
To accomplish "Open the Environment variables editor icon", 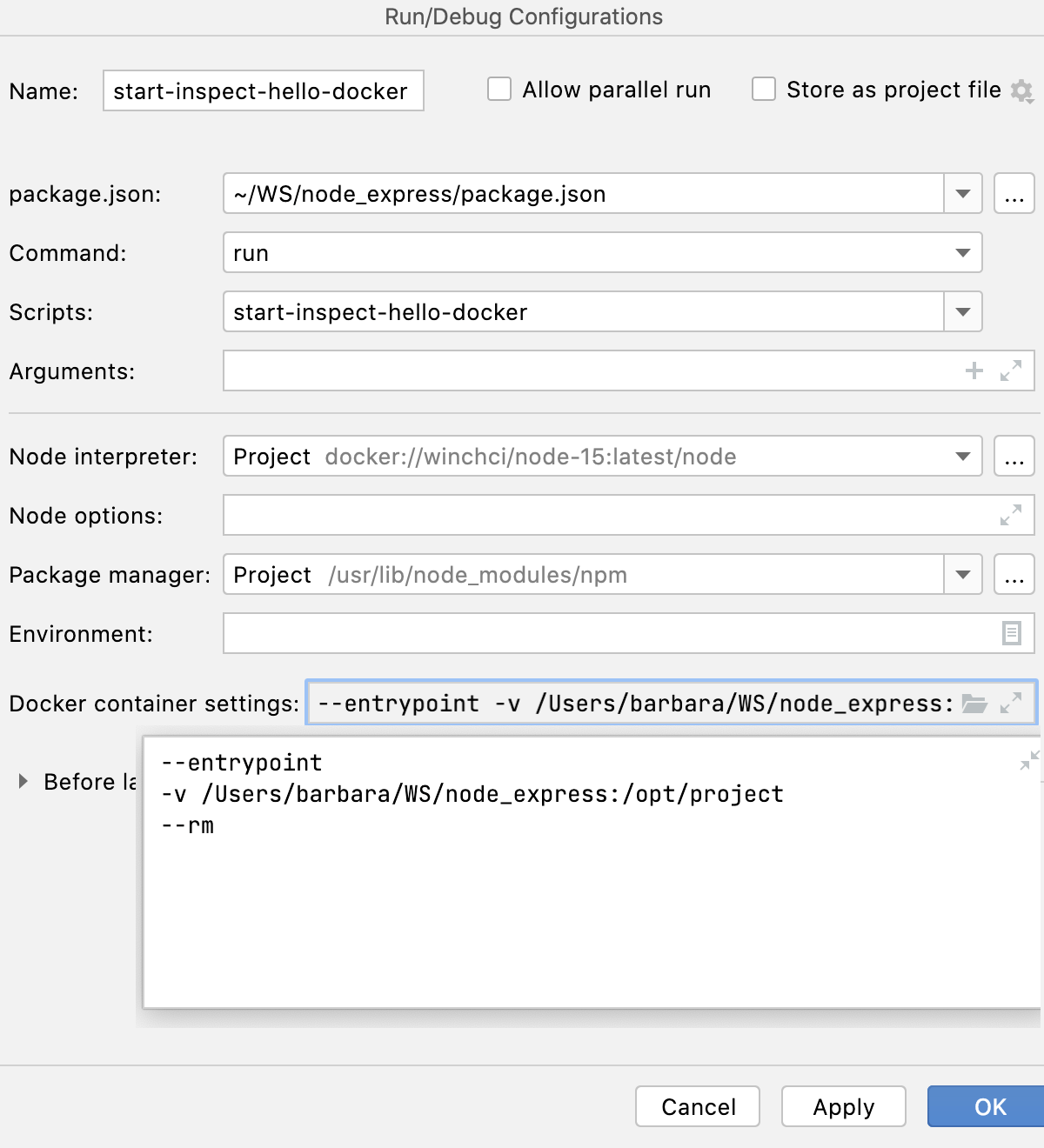I will point(1010,633).
